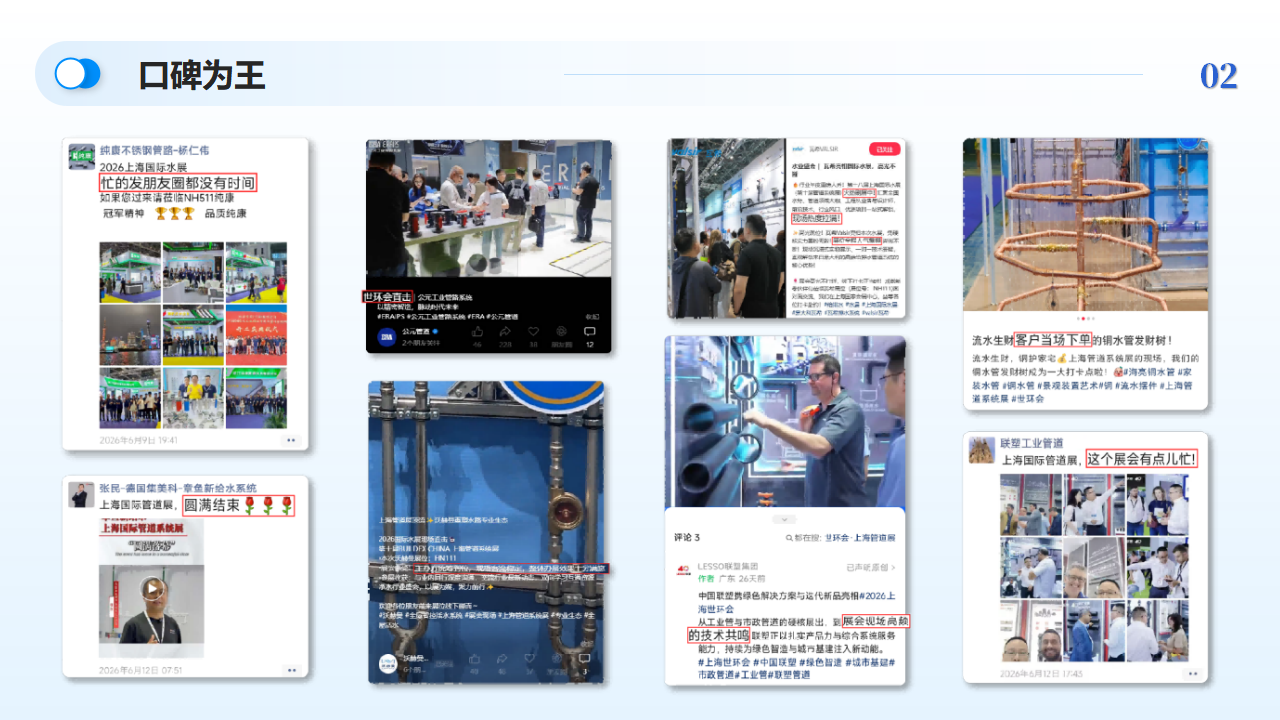Open 张民's profile avatar
The height and width of the screenshot is (720, 1280).
click(x=82, y=494)
